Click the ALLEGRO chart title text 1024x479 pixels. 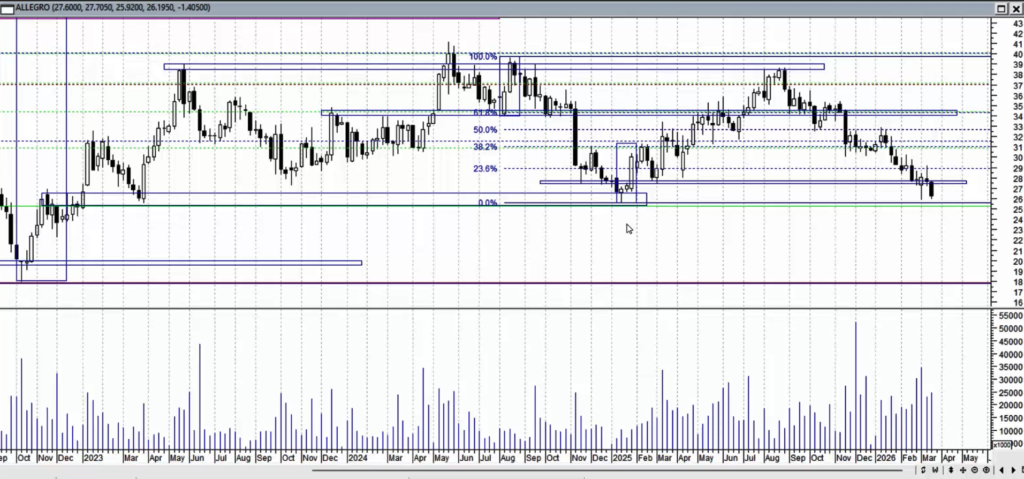coord(32,7)
